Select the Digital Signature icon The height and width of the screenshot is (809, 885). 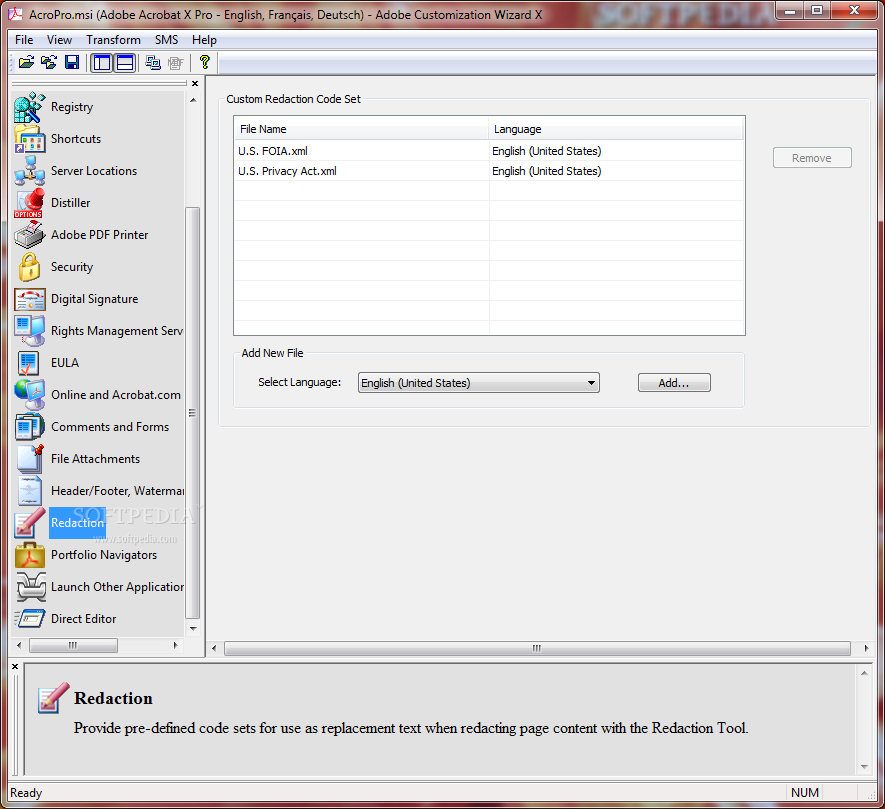[29, 299]
